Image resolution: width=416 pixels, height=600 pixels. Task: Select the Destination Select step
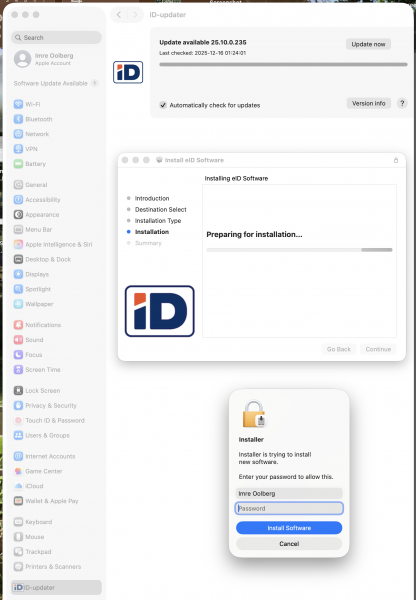161,210
